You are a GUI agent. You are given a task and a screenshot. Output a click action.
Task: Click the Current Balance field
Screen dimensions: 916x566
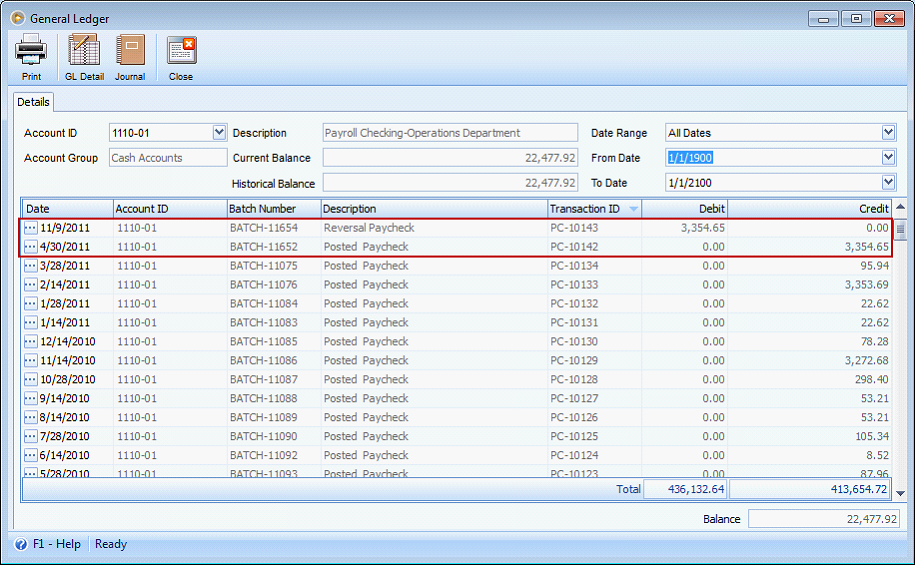[450, 158]
